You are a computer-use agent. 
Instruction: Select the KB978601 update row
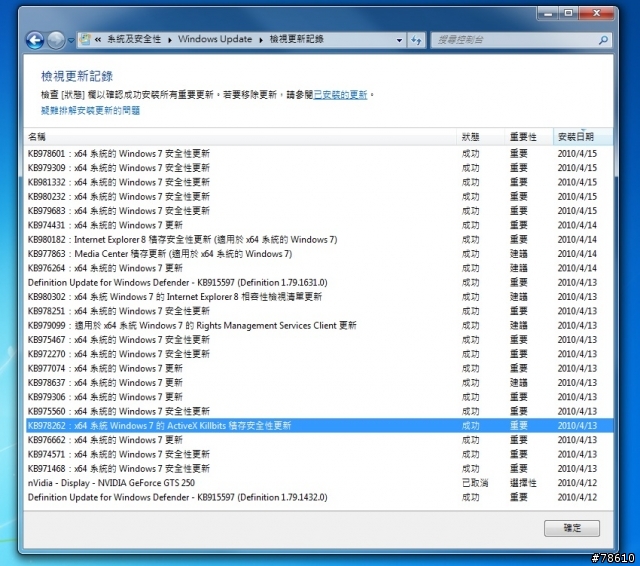coord(319,154)
